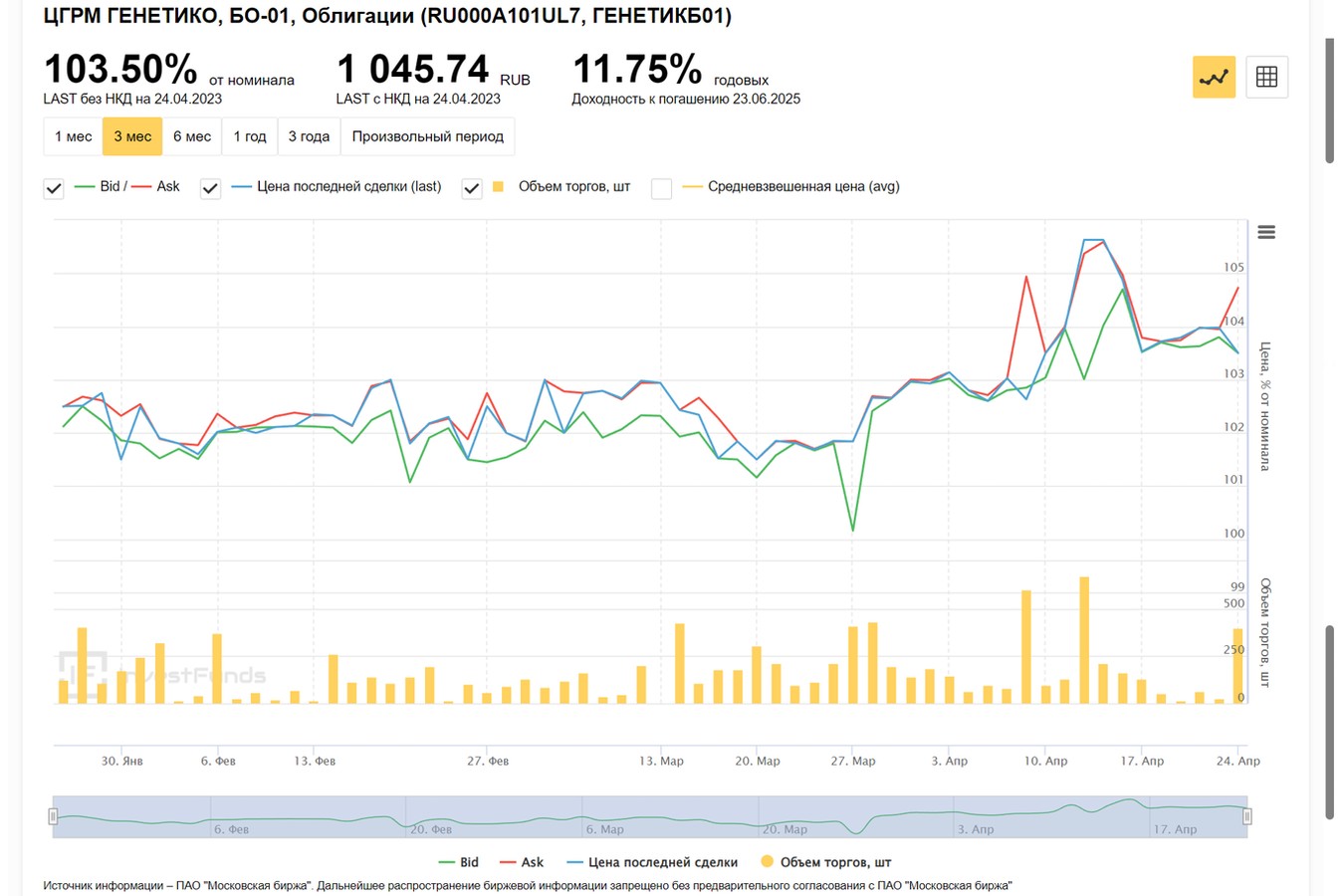
Task: Click the Объем торгов, шт top legend label
Action: tap(574, 186)
